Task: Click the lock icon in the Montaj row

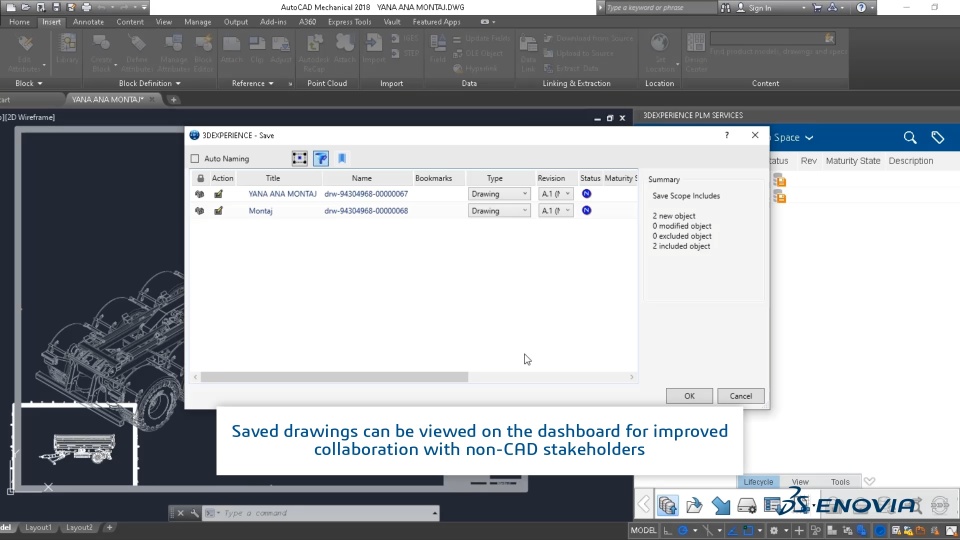Action: tap(200, 211)
